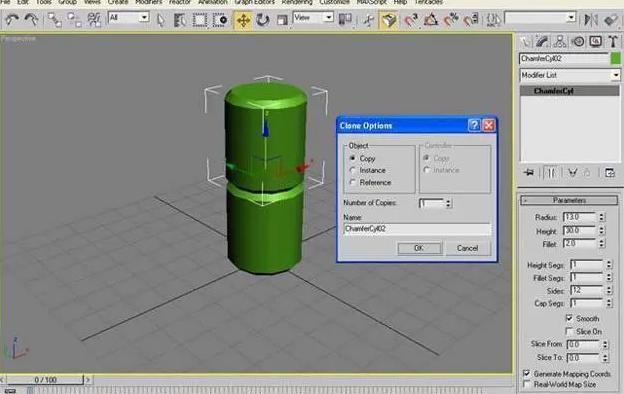Select the Instance radio under Object
Screen dimensions: 624x394
coord(353,170)
